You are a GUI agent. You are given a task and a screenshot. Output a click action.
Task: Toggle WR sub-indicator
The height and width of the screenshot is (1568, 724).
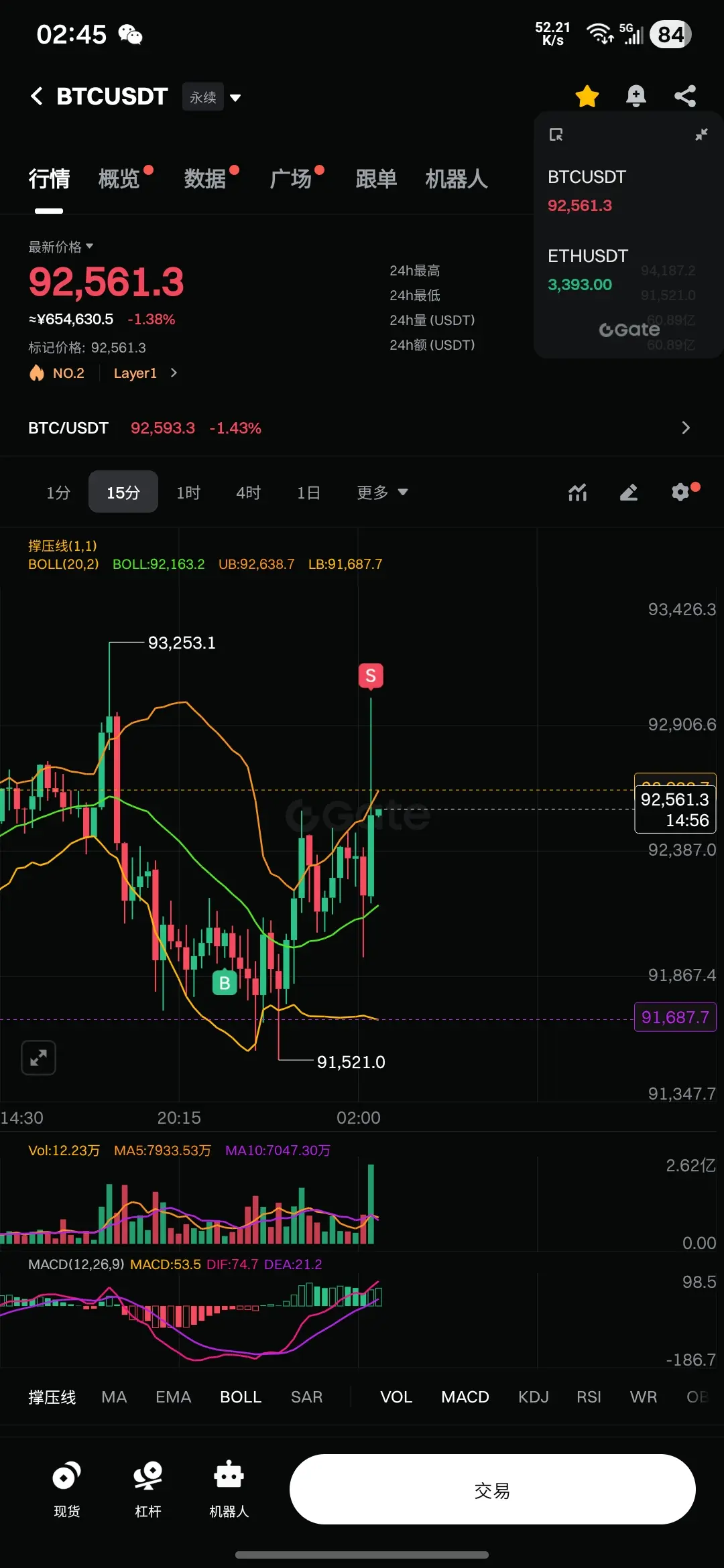point(644,1397)
